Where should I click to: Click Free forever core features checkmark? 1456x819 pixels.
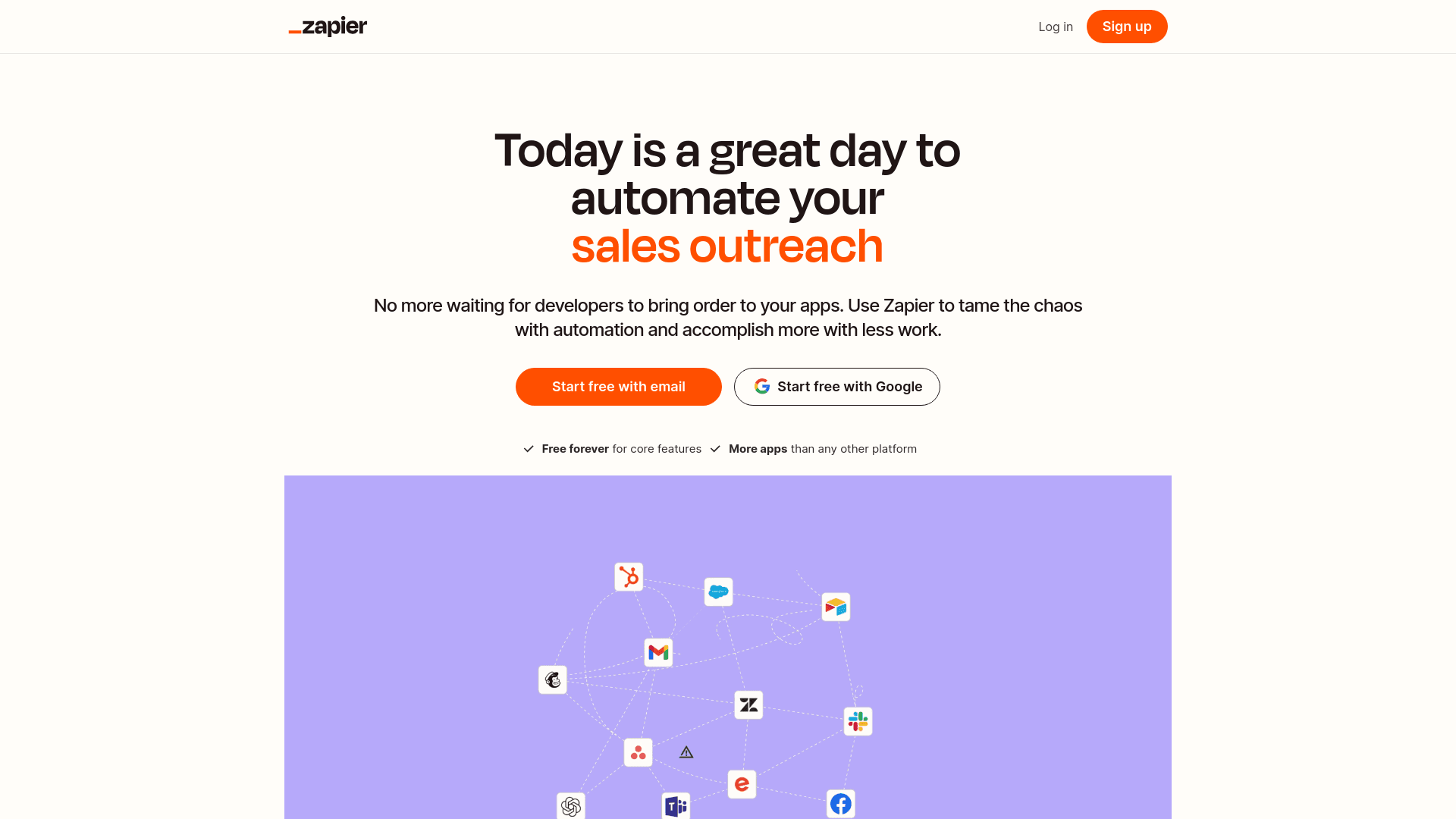[x=528, y=448]
